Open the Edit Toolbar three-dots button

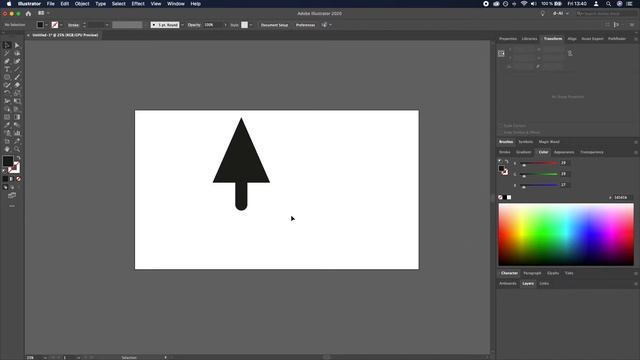pos(12,206)
